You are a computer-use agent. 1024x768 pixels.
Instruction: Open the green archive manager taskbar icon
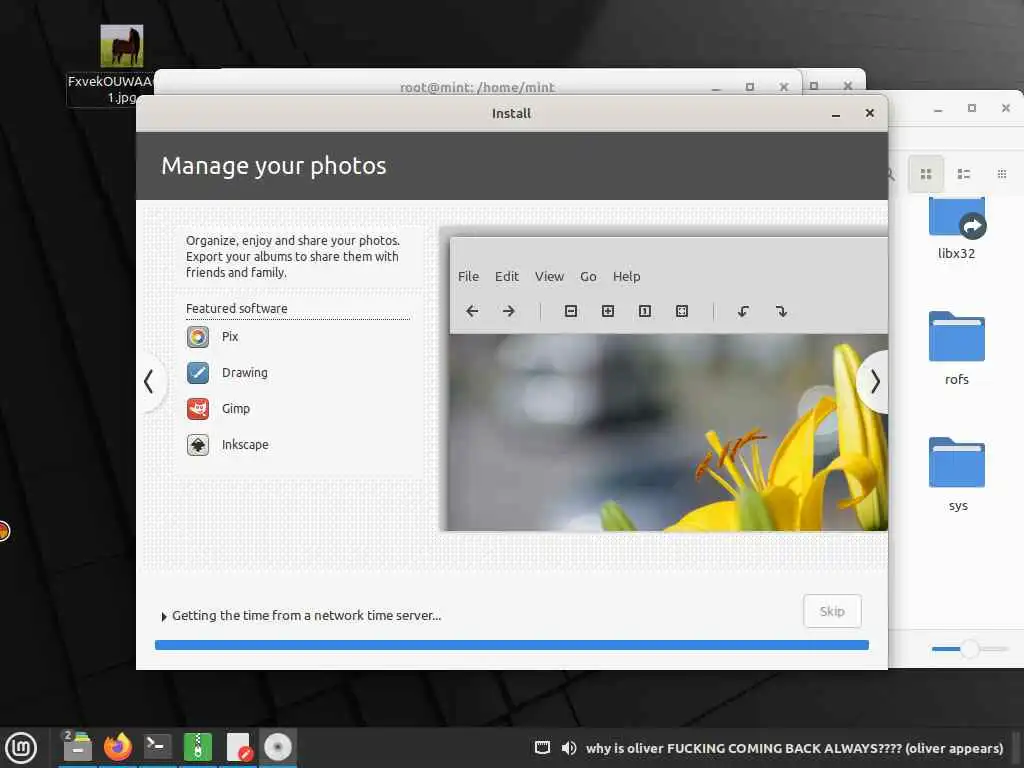click(197, 746)
